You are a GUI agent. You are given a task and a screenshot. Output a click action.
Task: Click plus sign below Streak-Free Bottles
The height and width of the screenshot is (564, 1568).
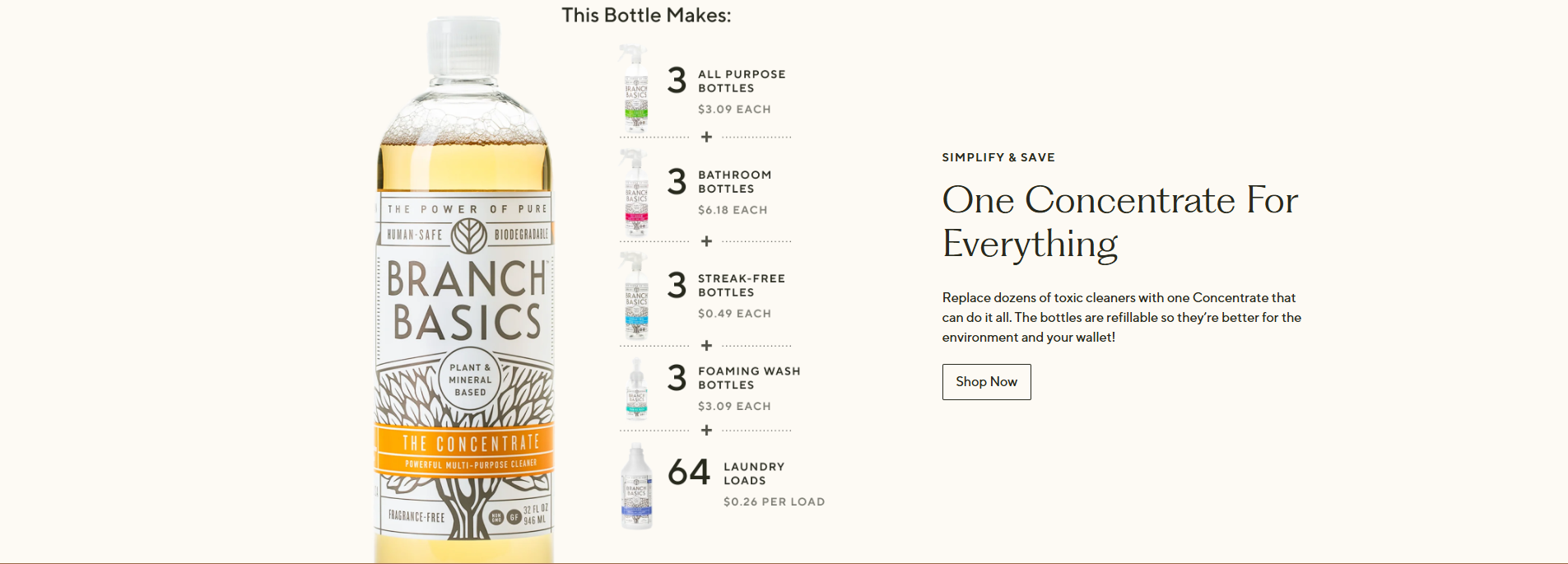tap(706, 345)
